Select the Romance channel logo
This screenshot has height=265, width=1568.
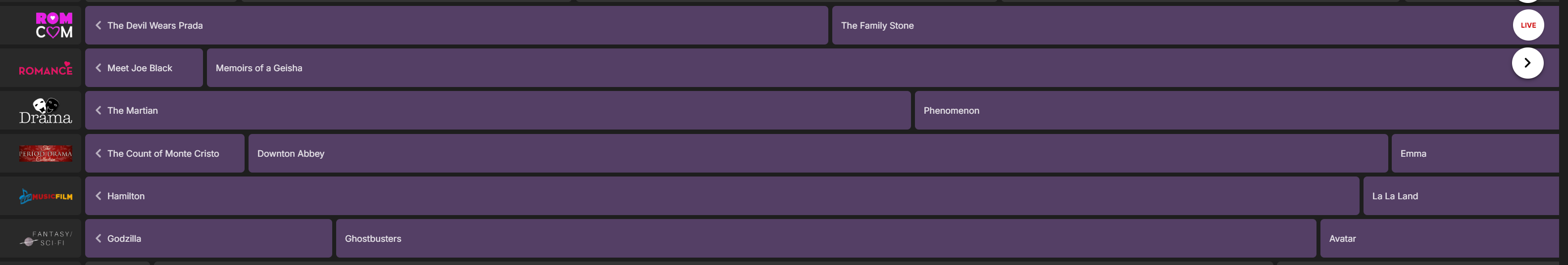click(x=46, y=69)
